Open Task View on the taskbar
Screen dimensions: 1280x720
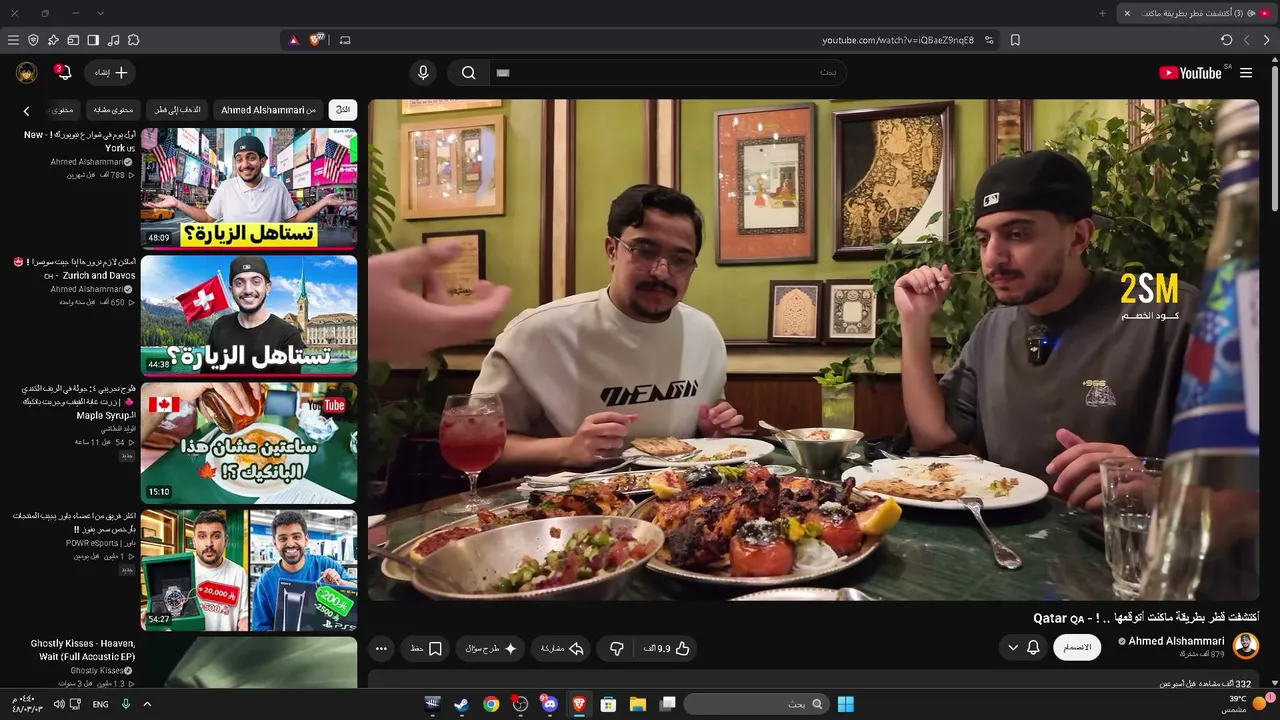(668, 704)
